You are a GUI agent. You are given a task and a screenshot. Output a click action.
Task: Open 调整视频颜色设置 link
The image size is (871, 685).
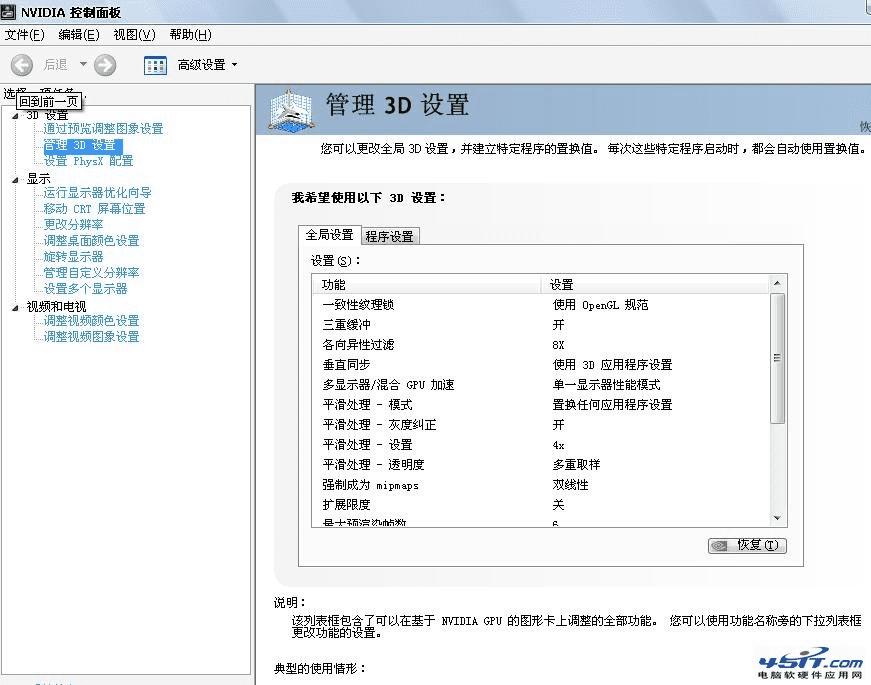91,321
